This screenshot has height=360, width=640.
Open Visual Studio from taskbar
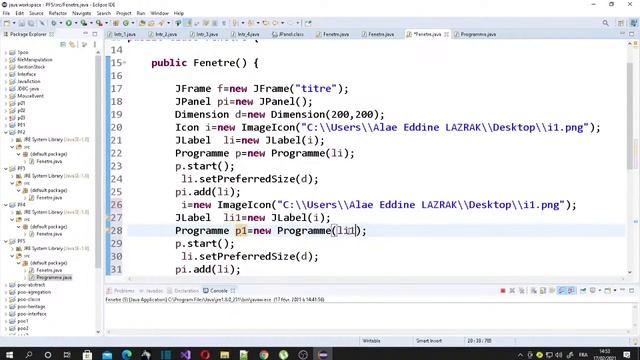(185, 354)
